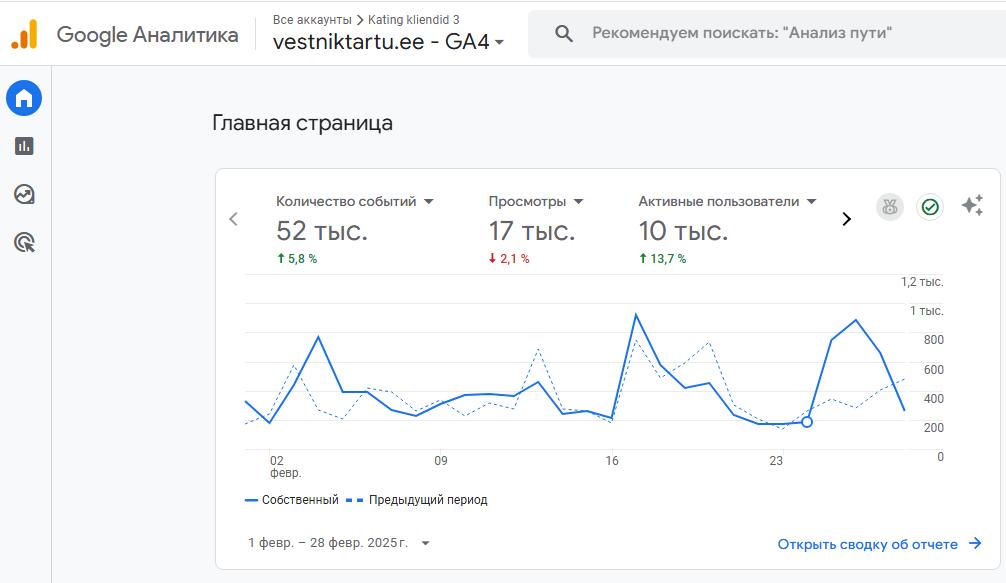Go to next metrics with right chevron

pyautogui.click(x=847, y=219)
